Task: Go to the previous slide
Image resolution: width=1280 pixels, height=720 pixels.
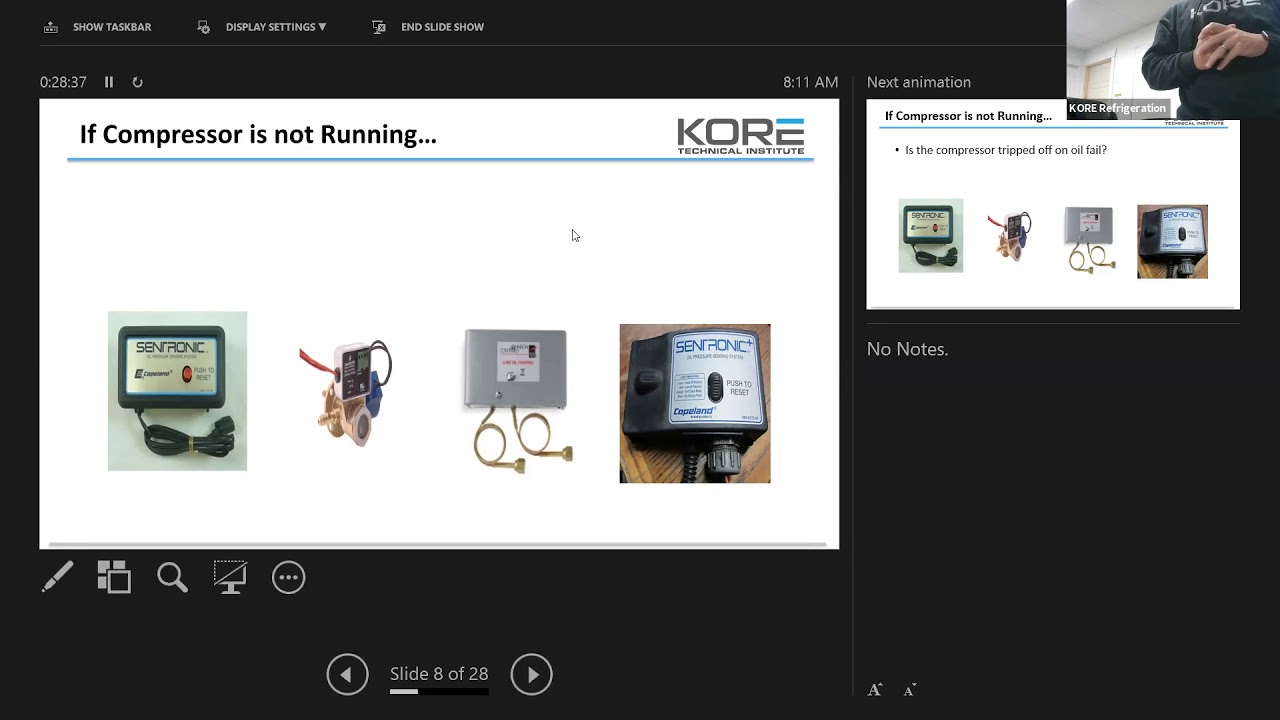Action: tap(347, 674)
